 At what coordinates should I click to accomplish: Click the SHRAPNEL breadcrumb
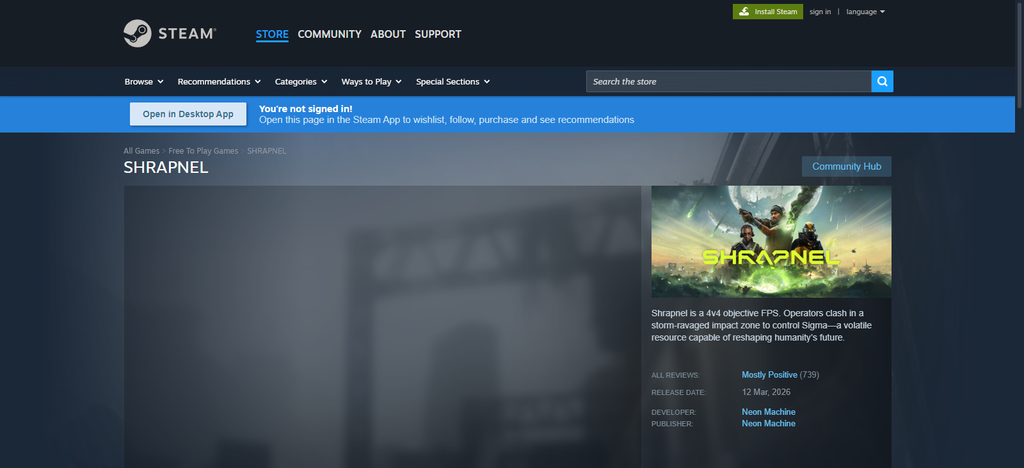(x=266, y=151)
